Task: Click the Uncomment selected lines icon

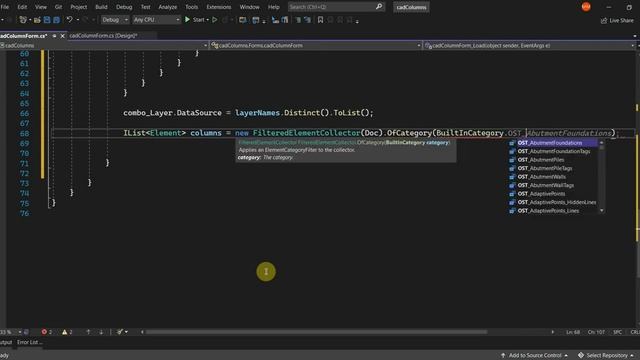Action: (x=307, y=20)
